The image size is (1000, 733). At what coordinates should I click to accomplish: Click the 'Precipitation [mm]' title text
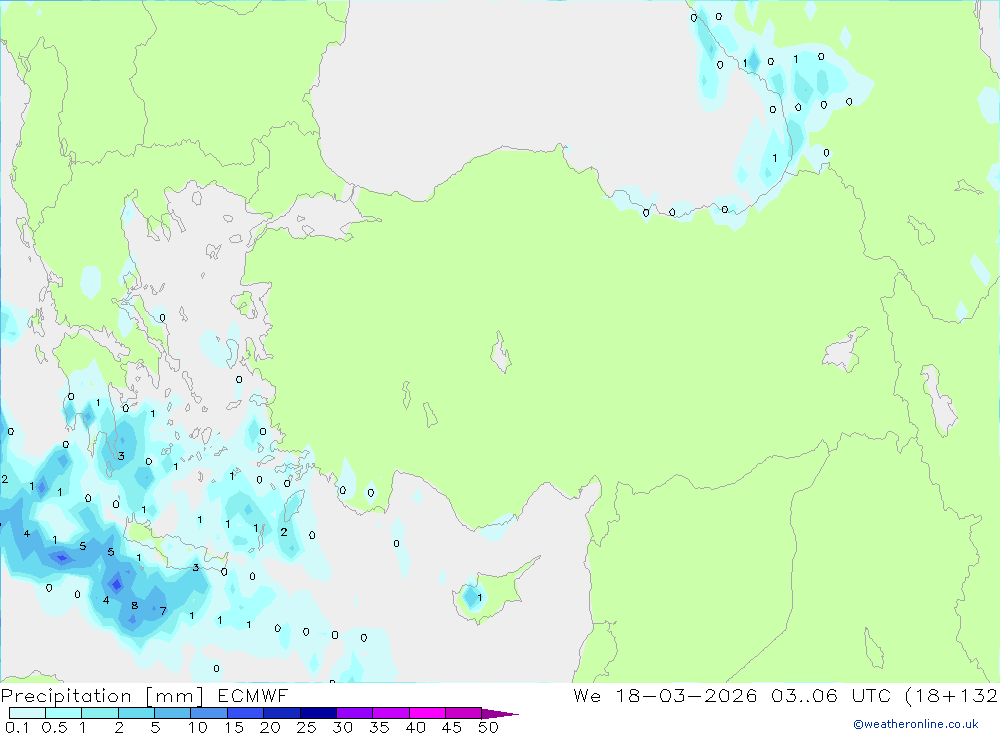point(102,696)
